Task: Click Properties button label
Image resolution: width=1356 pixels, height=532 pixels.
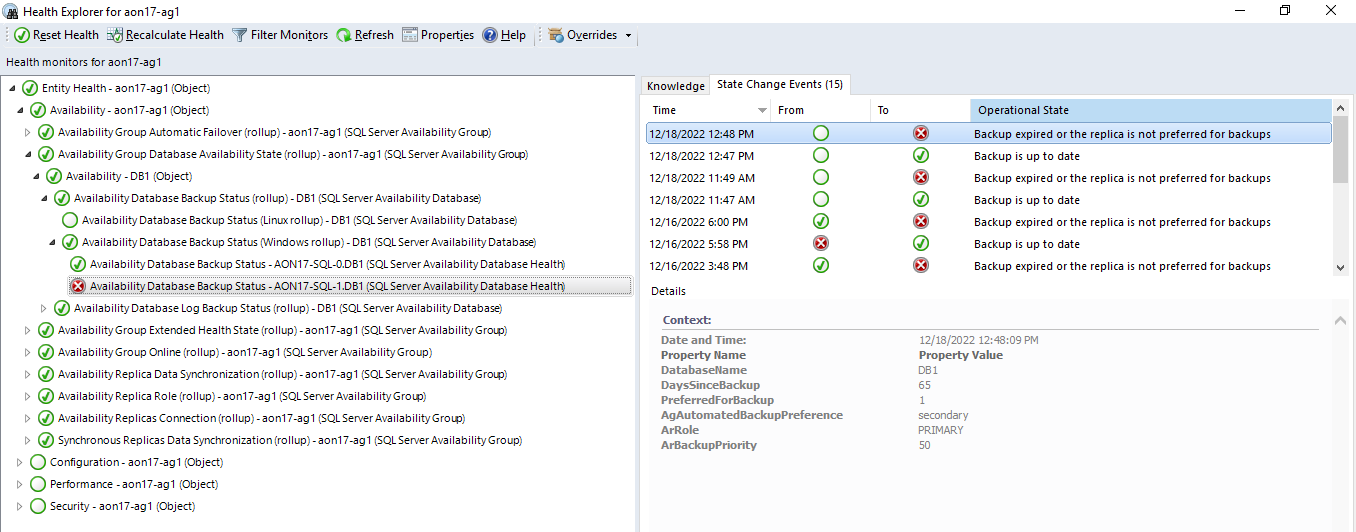Action: click(447, 35)
